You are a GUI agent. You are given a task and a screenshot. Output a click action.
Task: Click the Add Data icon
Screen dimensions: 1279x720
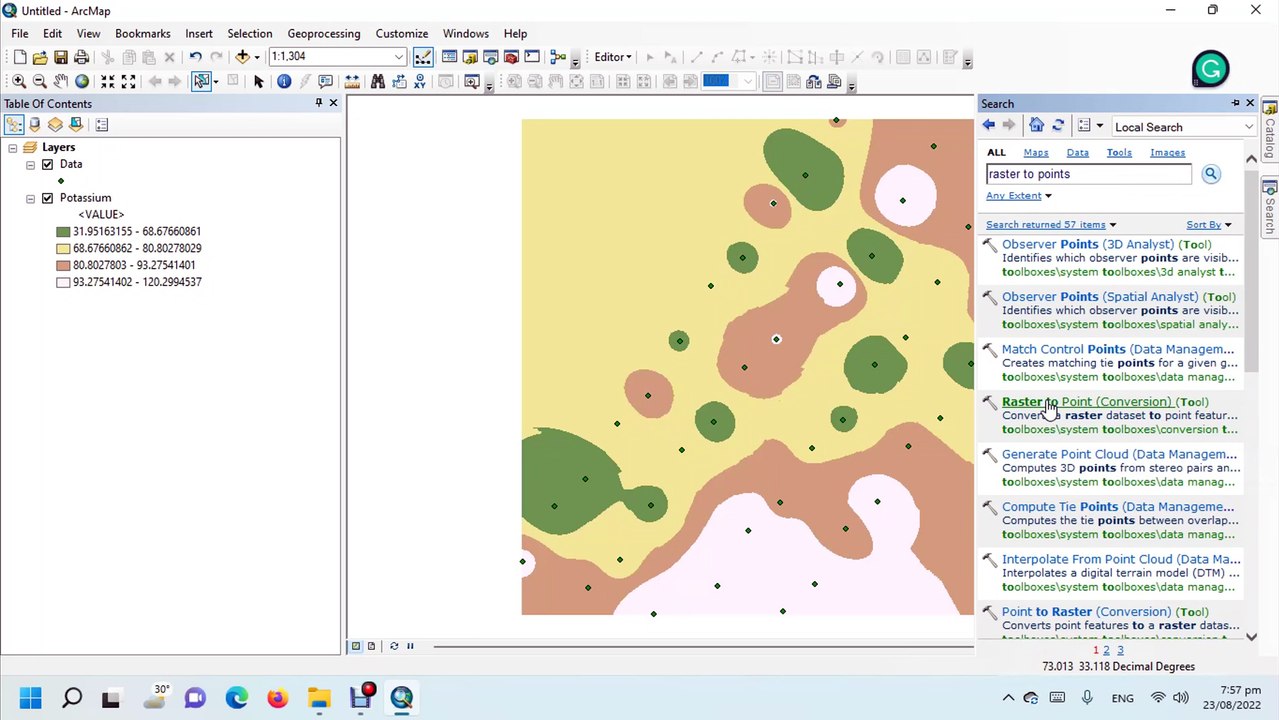(242, 57)
